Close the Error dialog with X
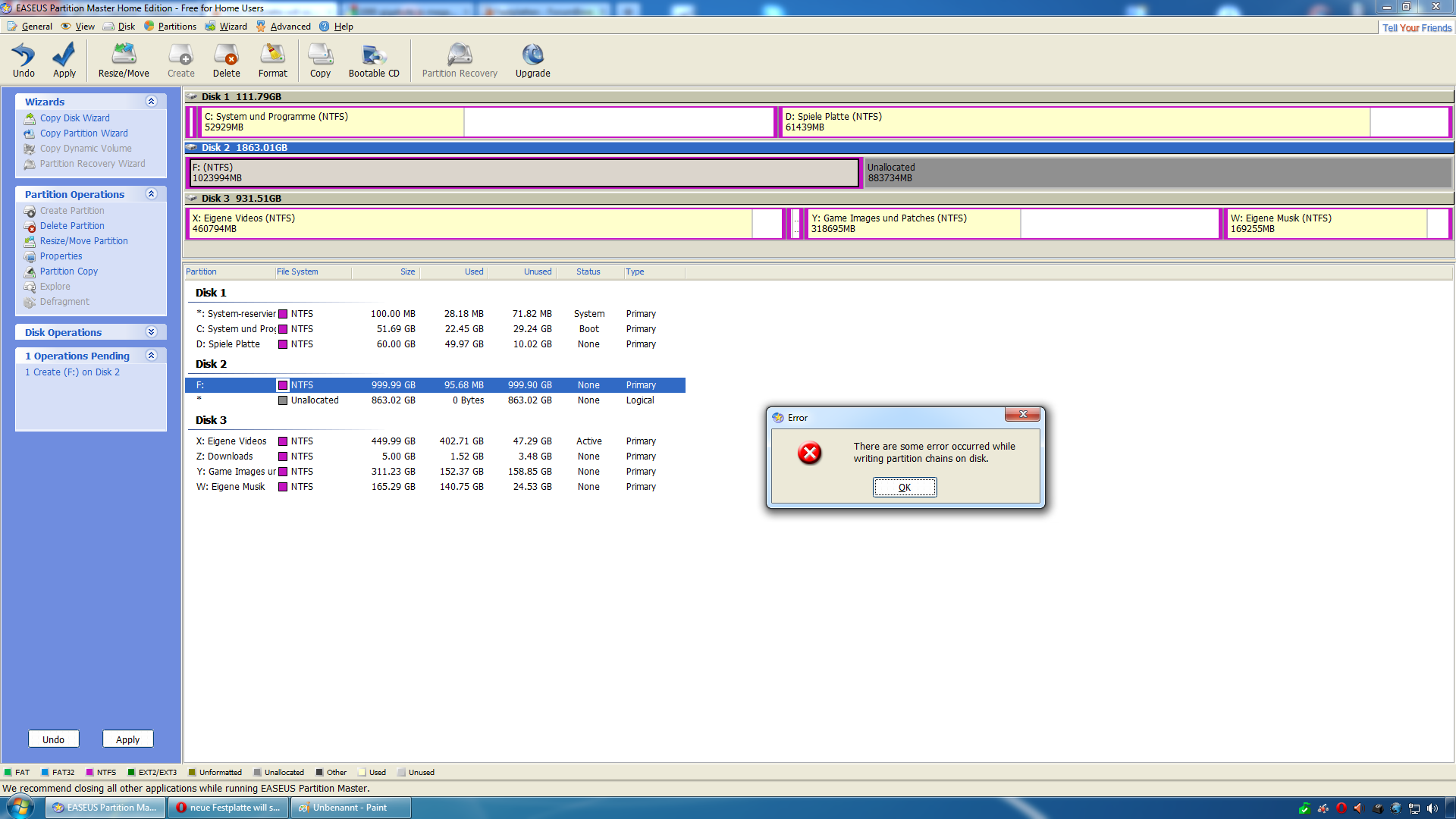 tap(1022, 414)
